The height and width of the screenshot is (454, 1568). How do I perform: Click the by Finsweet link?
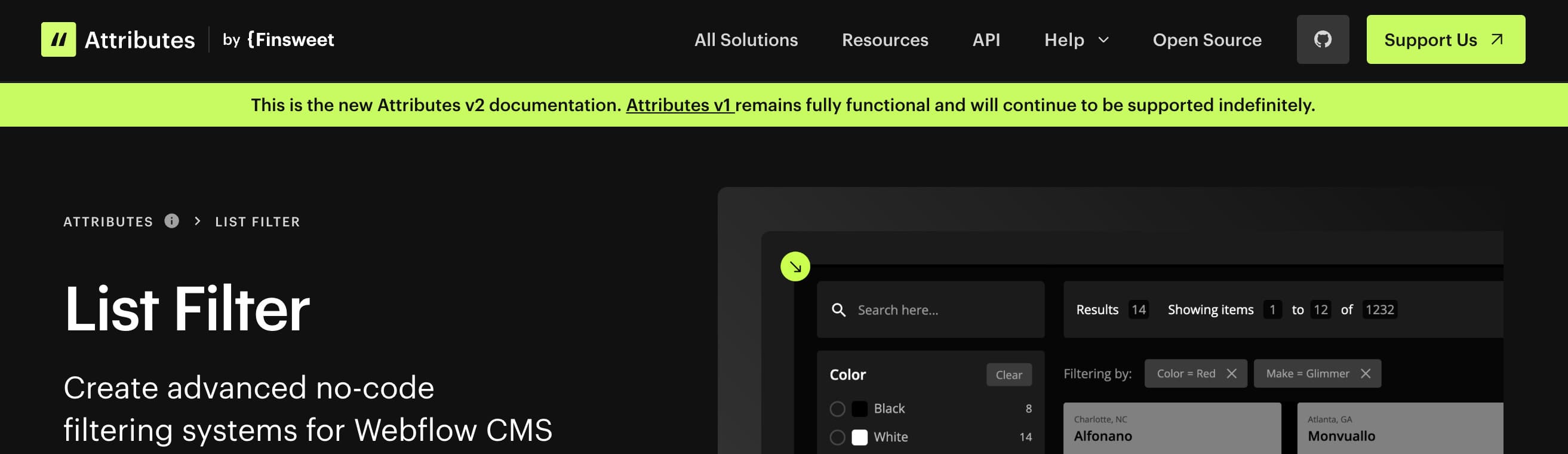[278, 39]
